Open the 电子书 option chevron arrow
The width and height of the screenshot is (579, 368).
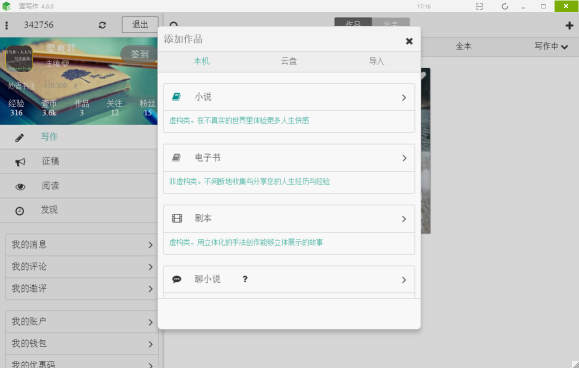404,158
